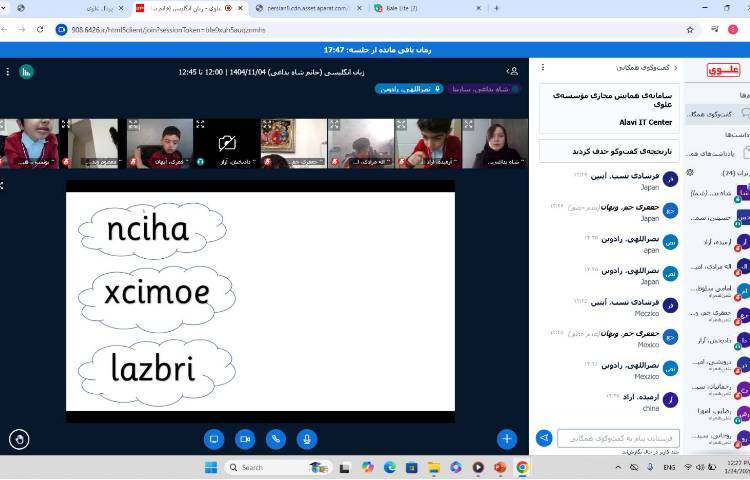Image resolution: width=750 pixels, height=480 pixels.
Task: Click the system tray volume icon
Action: 700,467
